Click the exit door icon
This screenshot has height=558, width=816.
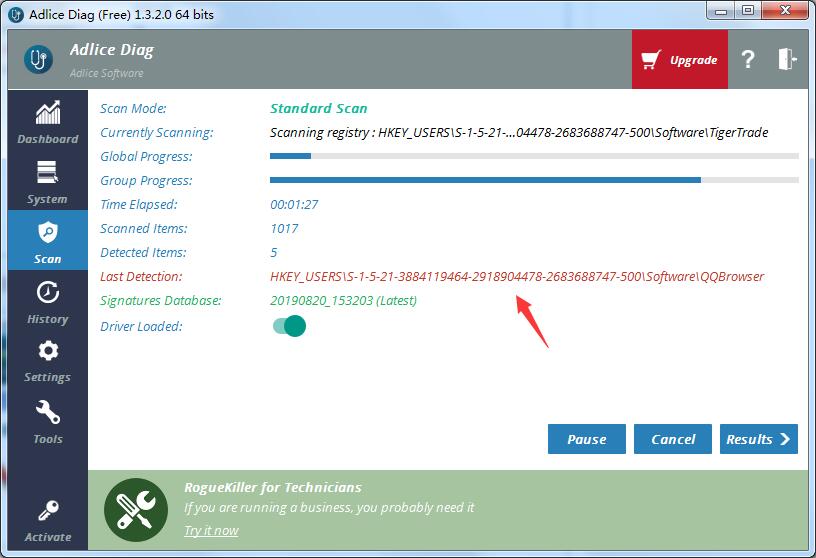tap(787, 59)
